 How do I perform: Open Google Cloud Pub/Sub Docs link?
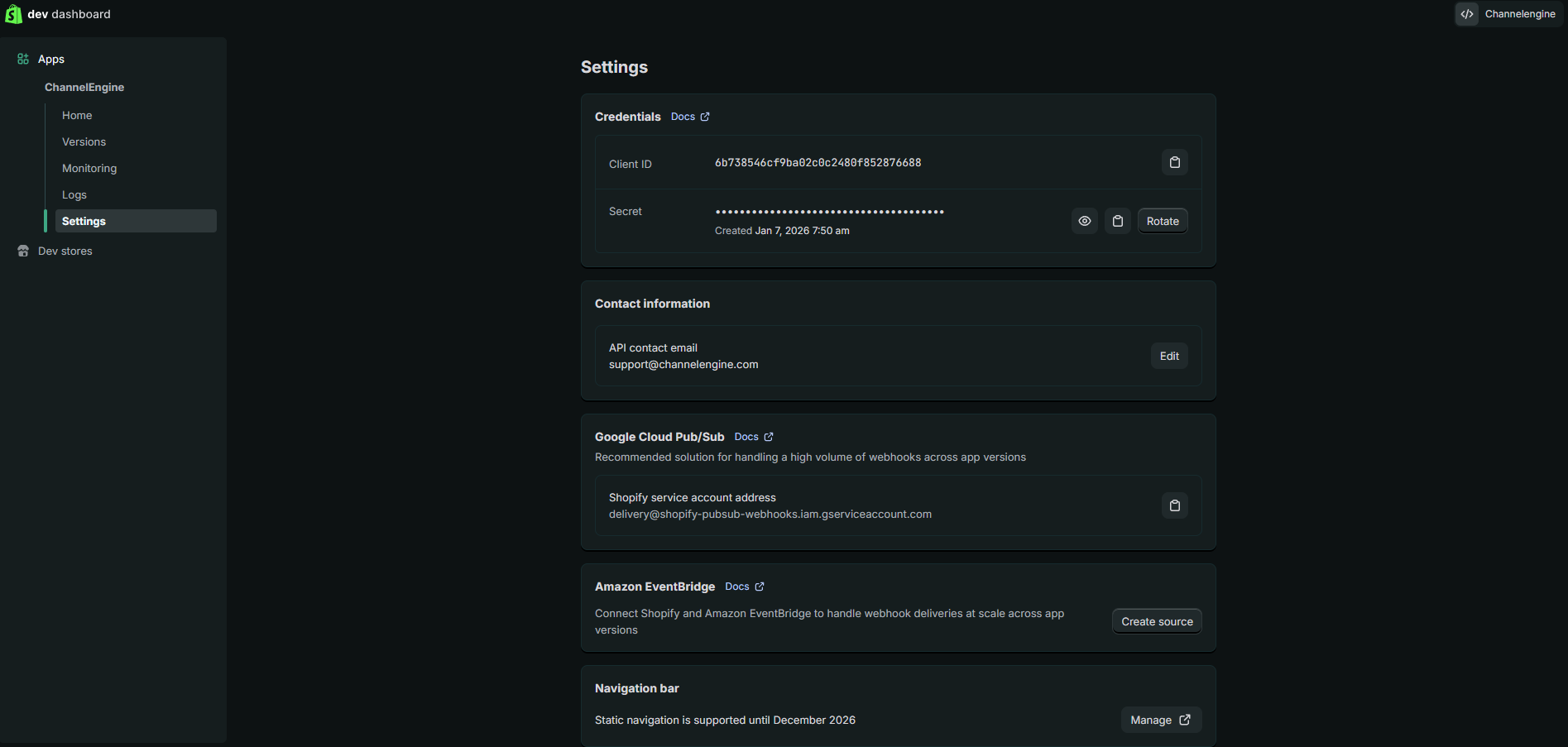[x=754, y=437]
